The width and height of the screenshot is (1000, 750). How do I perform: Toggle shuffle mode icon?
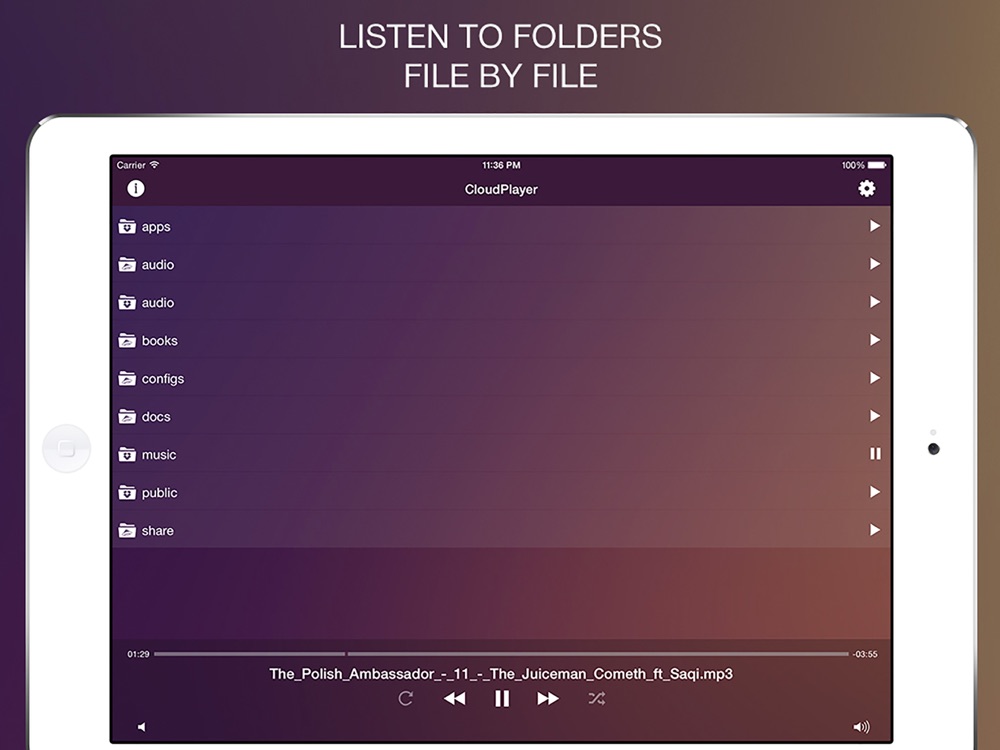click(597, 698)
